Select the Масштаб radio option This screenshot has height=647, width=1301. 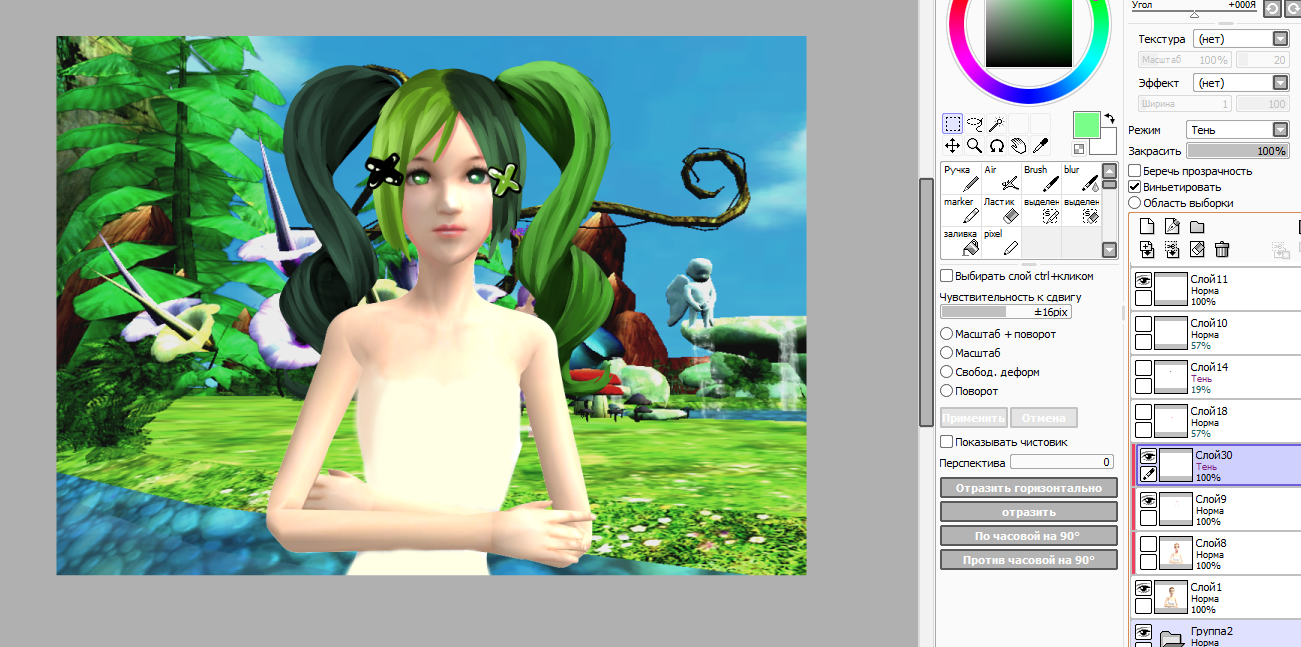point(946,353)
